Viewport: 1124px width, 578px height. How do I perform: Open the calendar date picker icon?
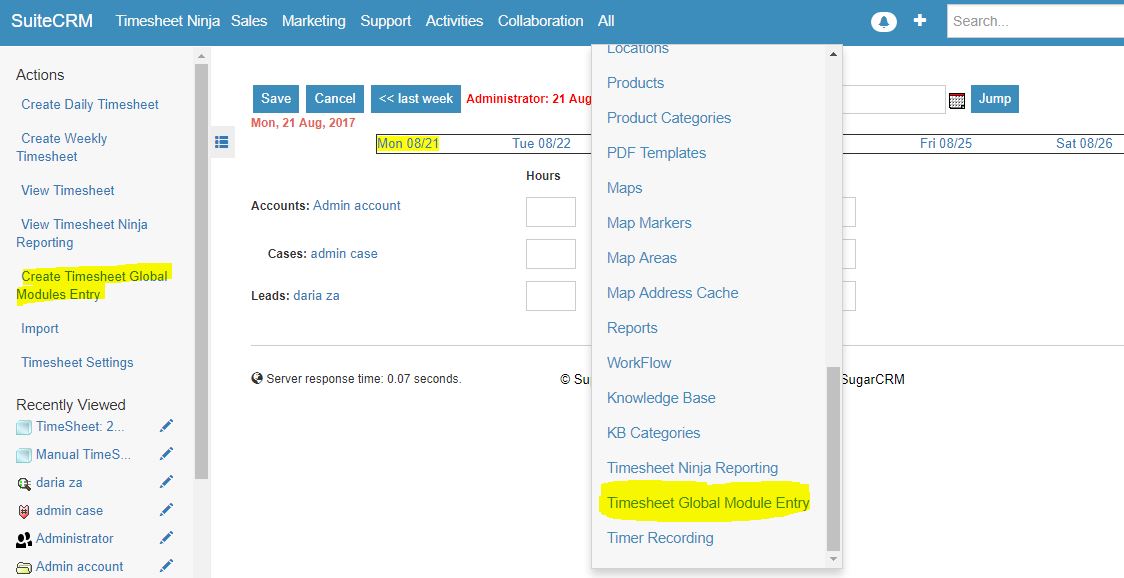coord(956,100)
